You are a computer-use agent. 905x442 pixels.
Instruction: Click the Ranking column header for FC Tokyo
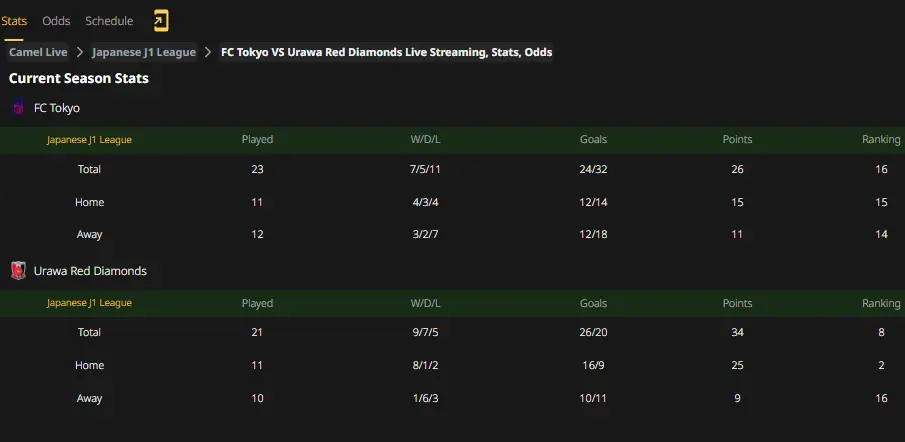[881, 139]
